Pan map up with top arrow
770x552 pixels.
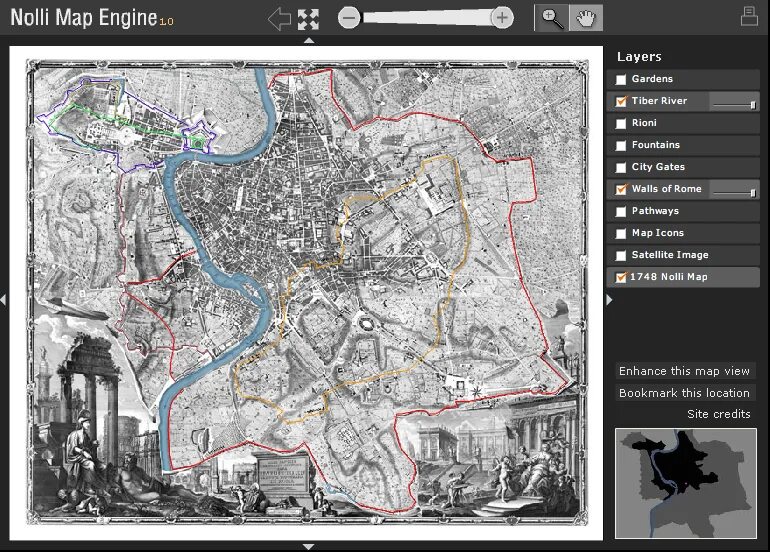309,41
